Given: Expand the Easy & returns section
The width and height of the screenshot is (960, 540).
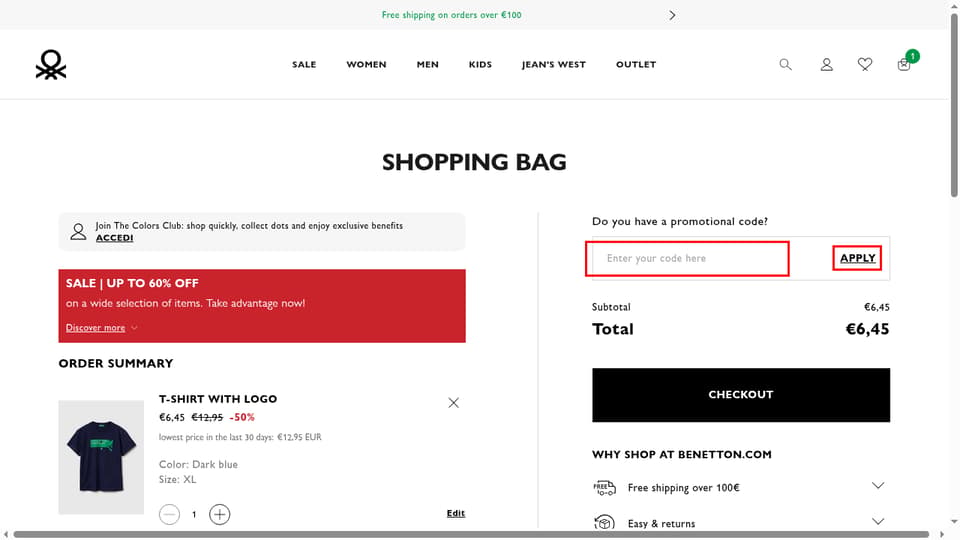Looking at the screenshot, I should pos(877,522).
